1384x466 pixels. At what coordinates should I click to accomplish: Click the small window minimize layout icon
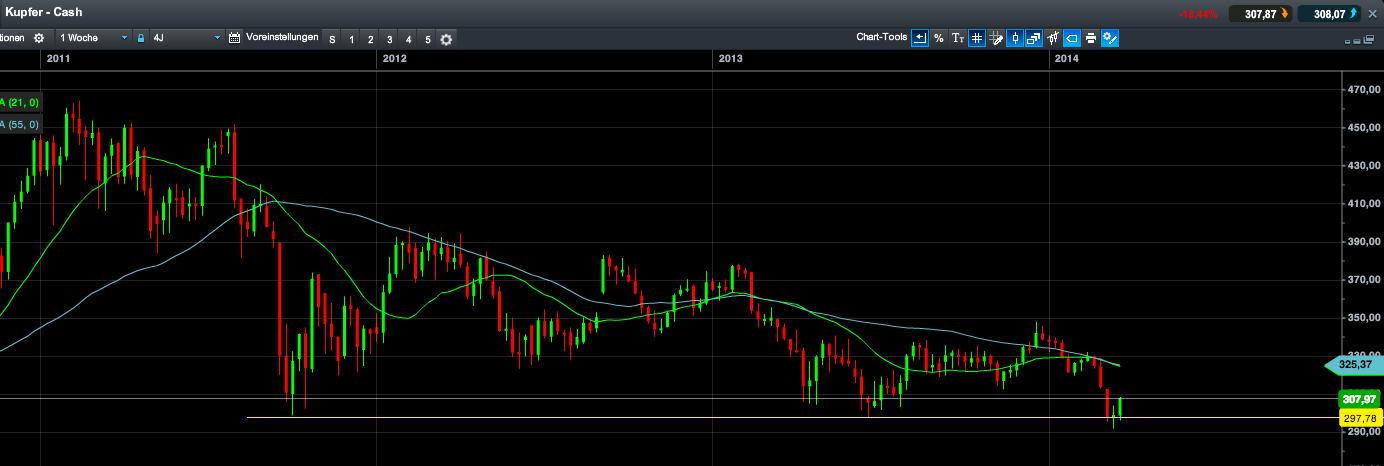(x=1349, y=41)
